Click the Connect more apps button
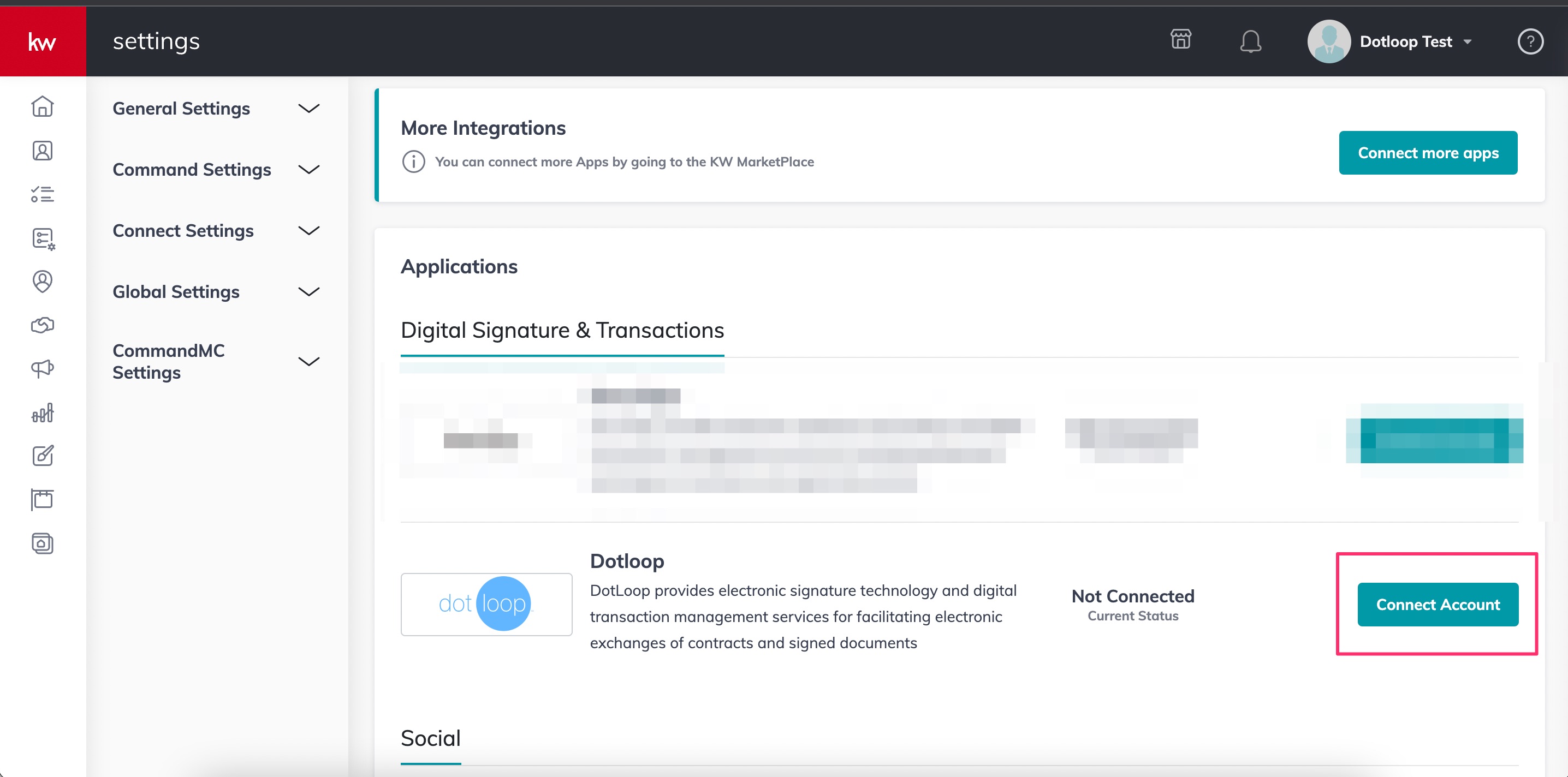1568x777 pixels. [x=1428, y=152]
